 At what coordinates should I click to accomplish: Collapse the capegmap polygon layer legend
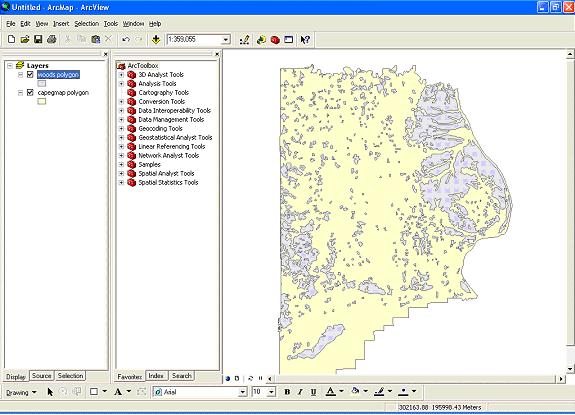(x=21, y=93)
